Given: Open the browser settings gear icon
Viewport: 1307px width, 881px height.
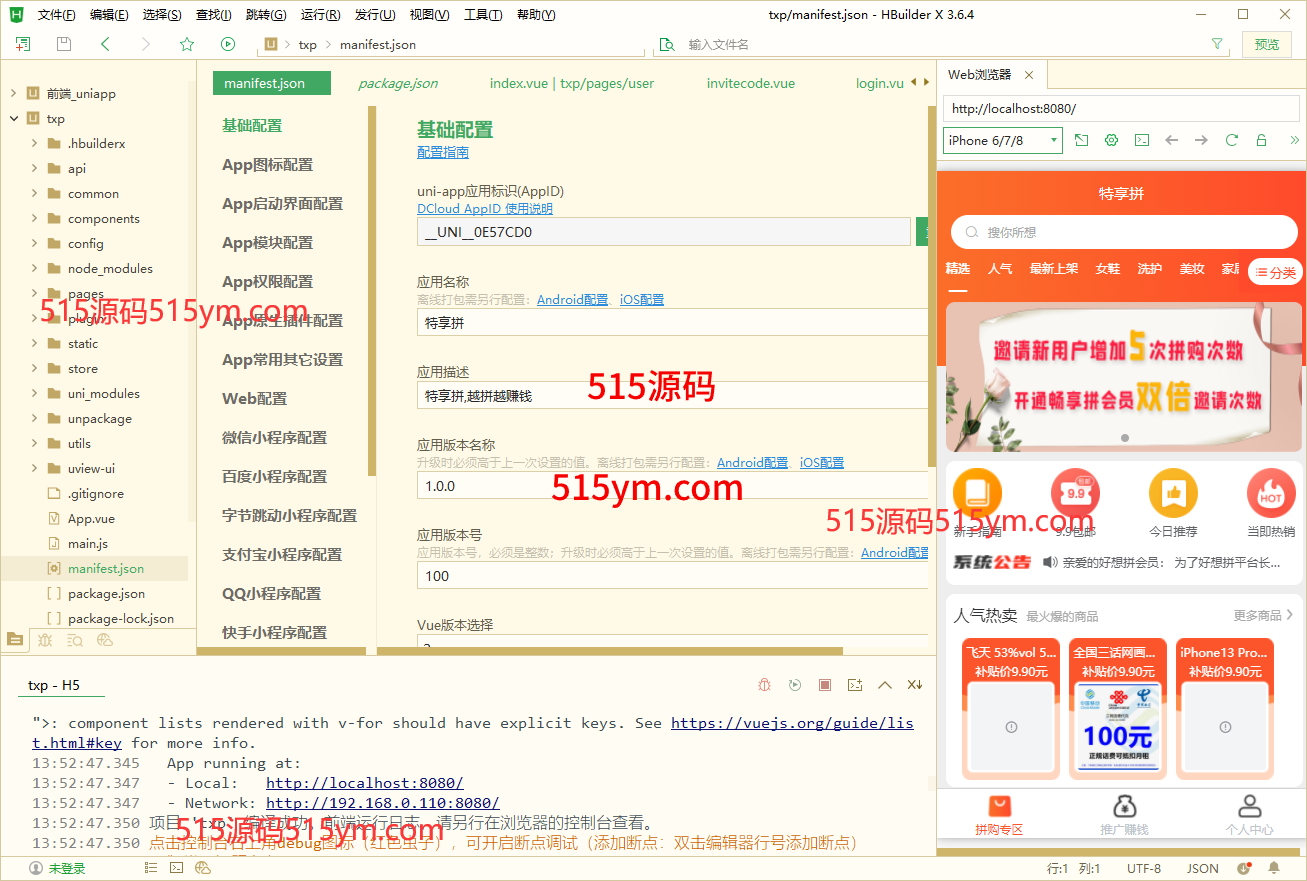Looking at the screenshot, I should [1111, 141].
